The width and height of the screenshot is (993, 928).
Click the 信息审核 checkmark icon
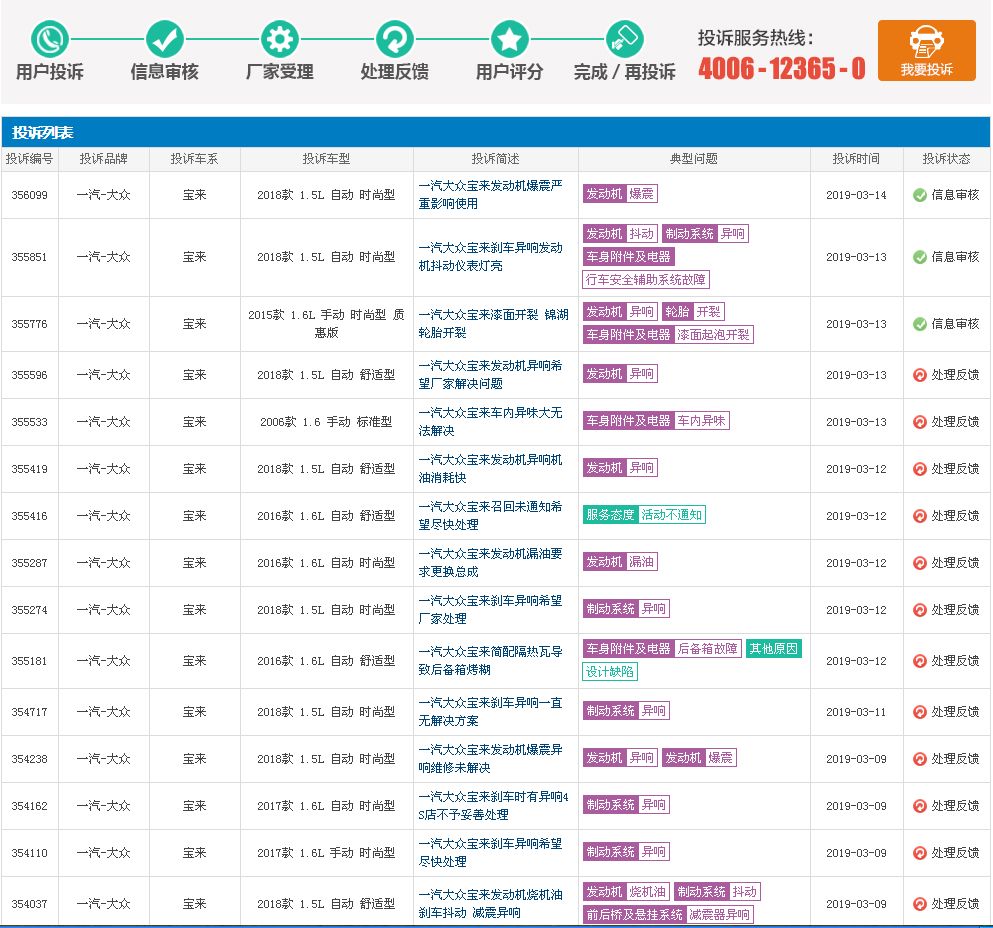pos(164,39)
